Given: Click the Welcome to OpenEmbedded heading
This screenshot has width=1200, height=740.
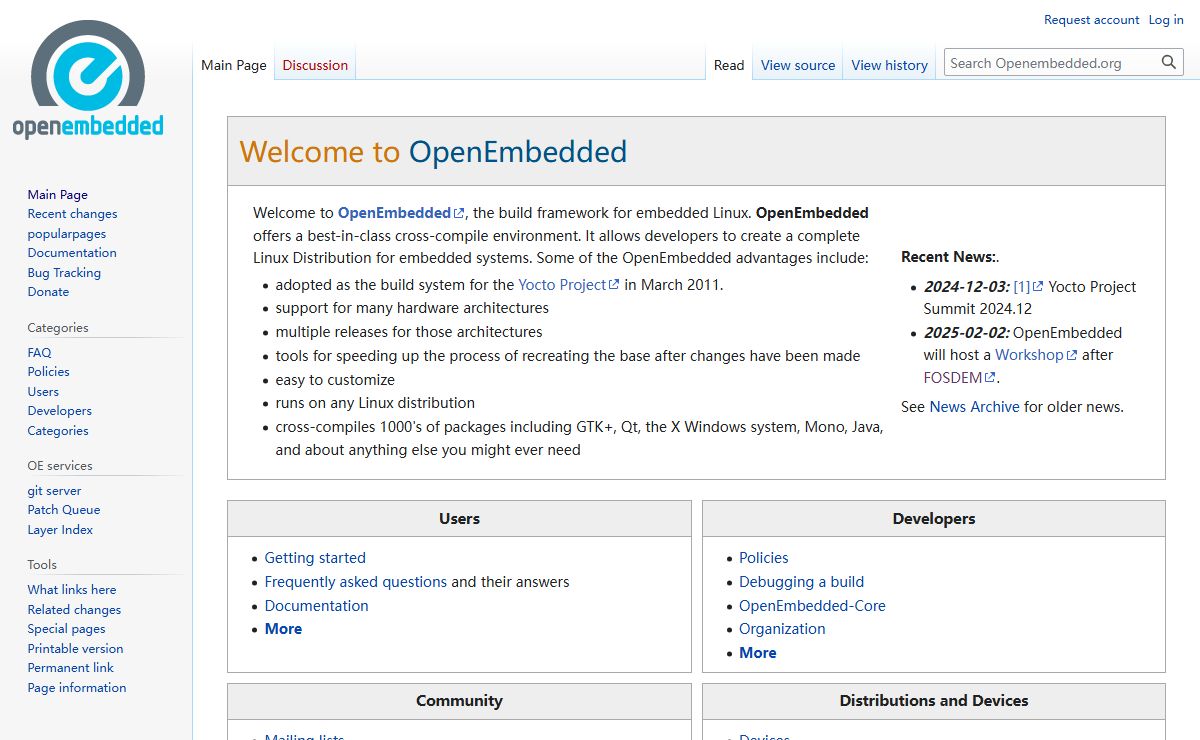Looking at the screenshot, I should (433, 152).
